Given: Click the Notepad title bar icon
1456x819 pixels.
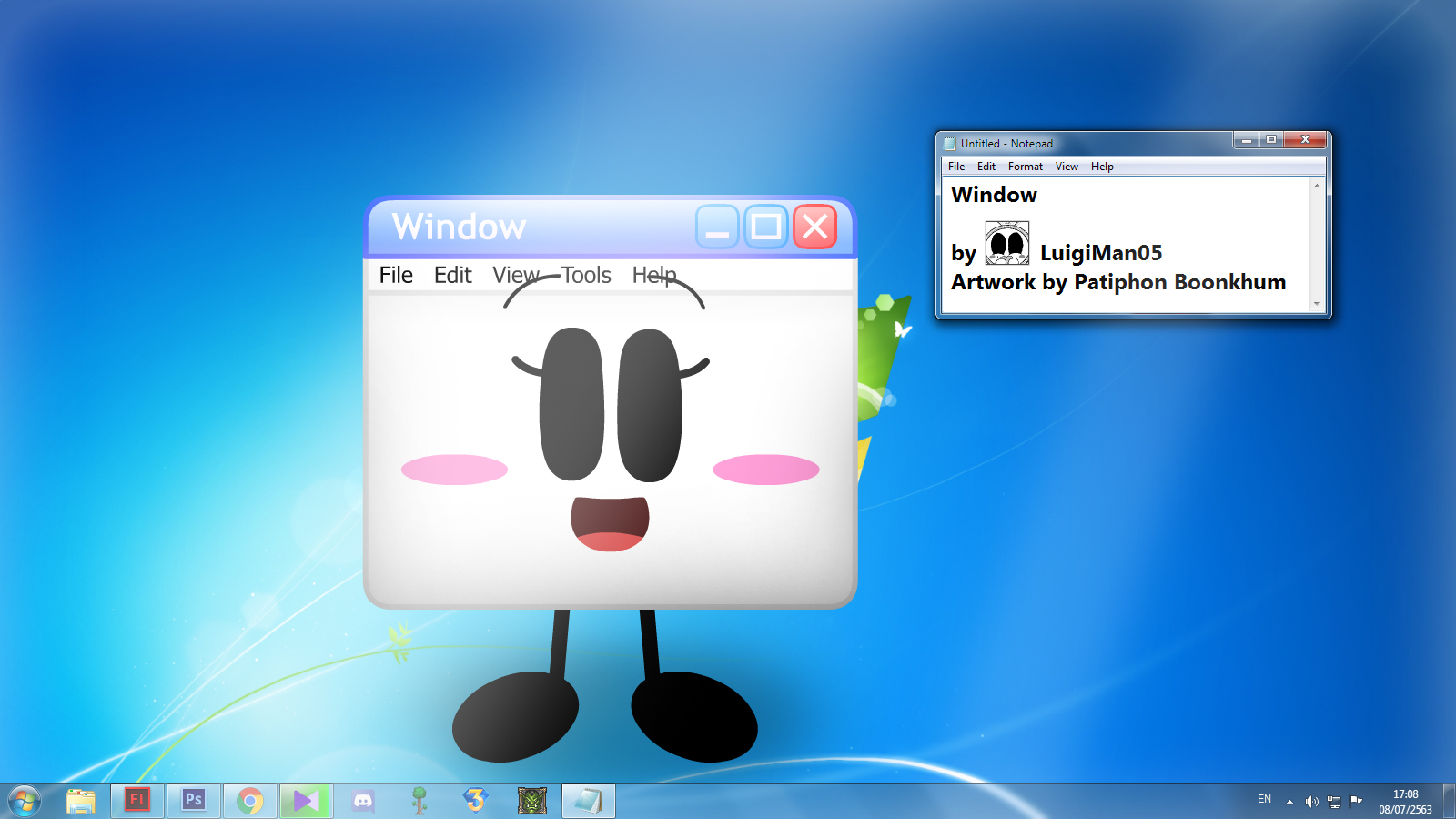Looking at the screenshot, I should pyautogui.click(x=950, y=144).
